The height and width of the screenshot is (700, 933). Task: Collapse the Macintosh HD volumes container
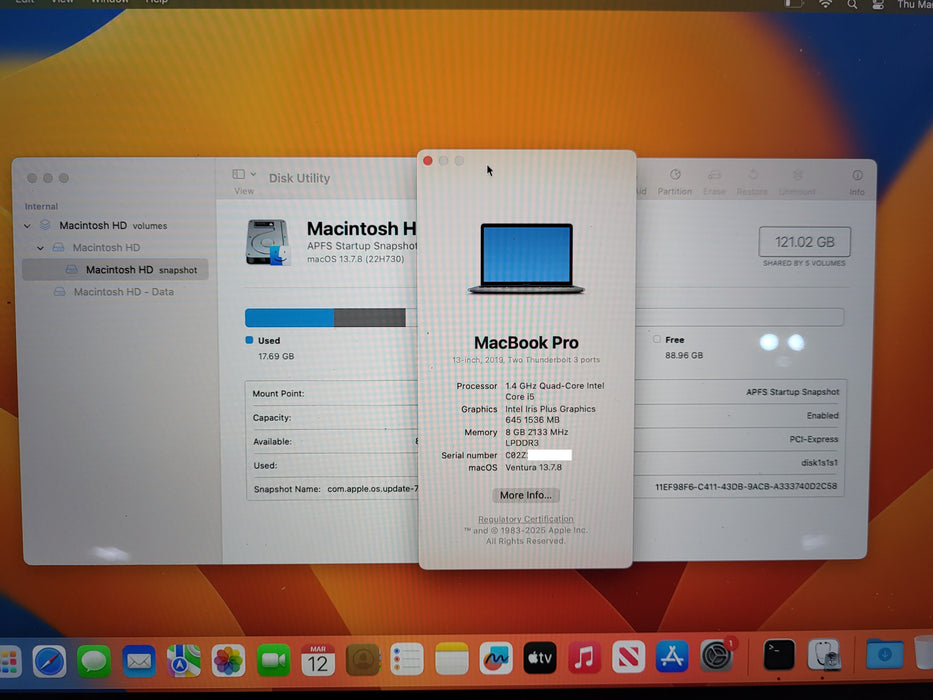tap(27, 226)
